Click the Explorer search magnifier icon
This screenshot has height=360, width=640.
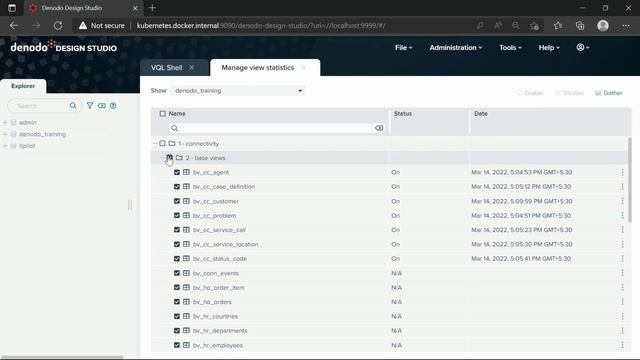pyautogui.click(x=73, y=106)
